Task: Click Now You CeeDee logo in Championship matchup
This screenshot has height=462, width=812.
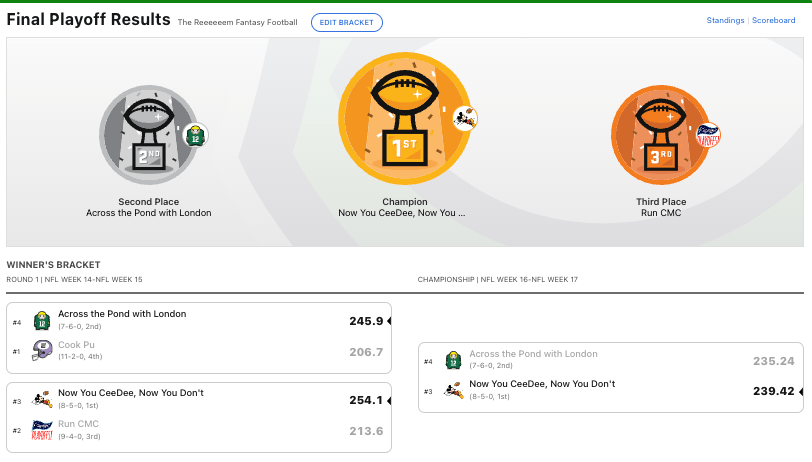Action: point(454,391)
